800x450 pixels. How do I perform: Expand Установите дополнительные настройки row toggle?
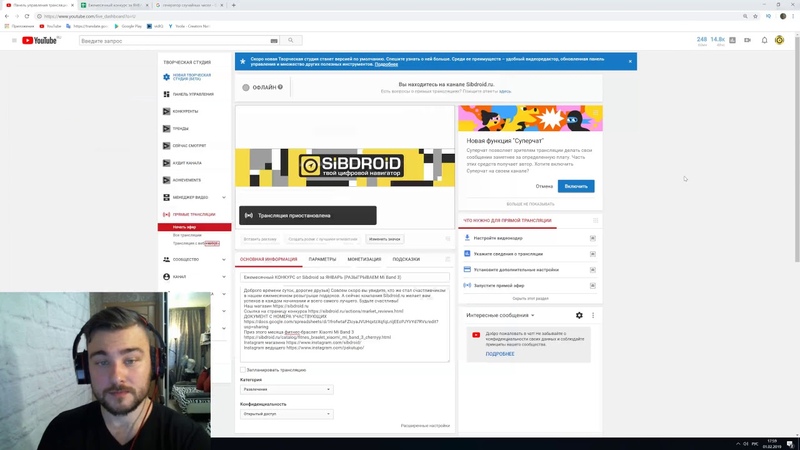pos(593,270)
